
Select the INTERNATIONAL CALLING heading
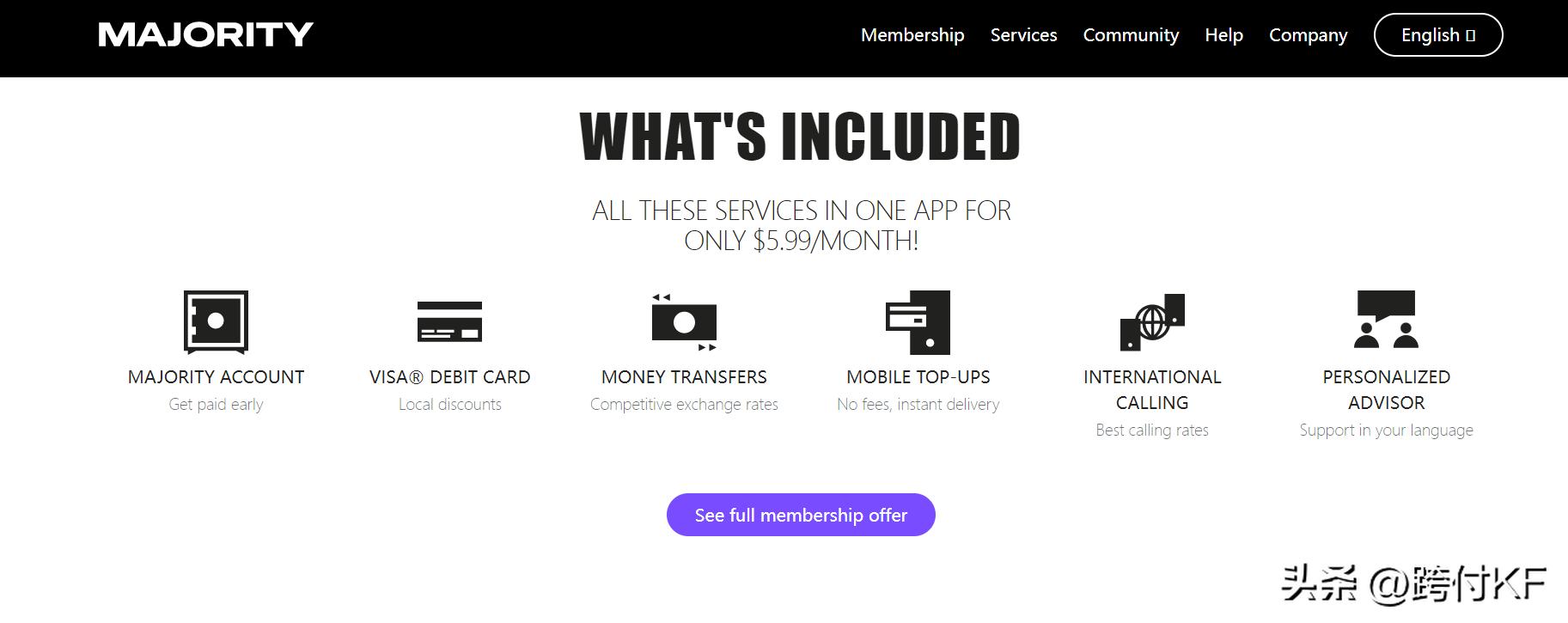tap(1152, 389)
